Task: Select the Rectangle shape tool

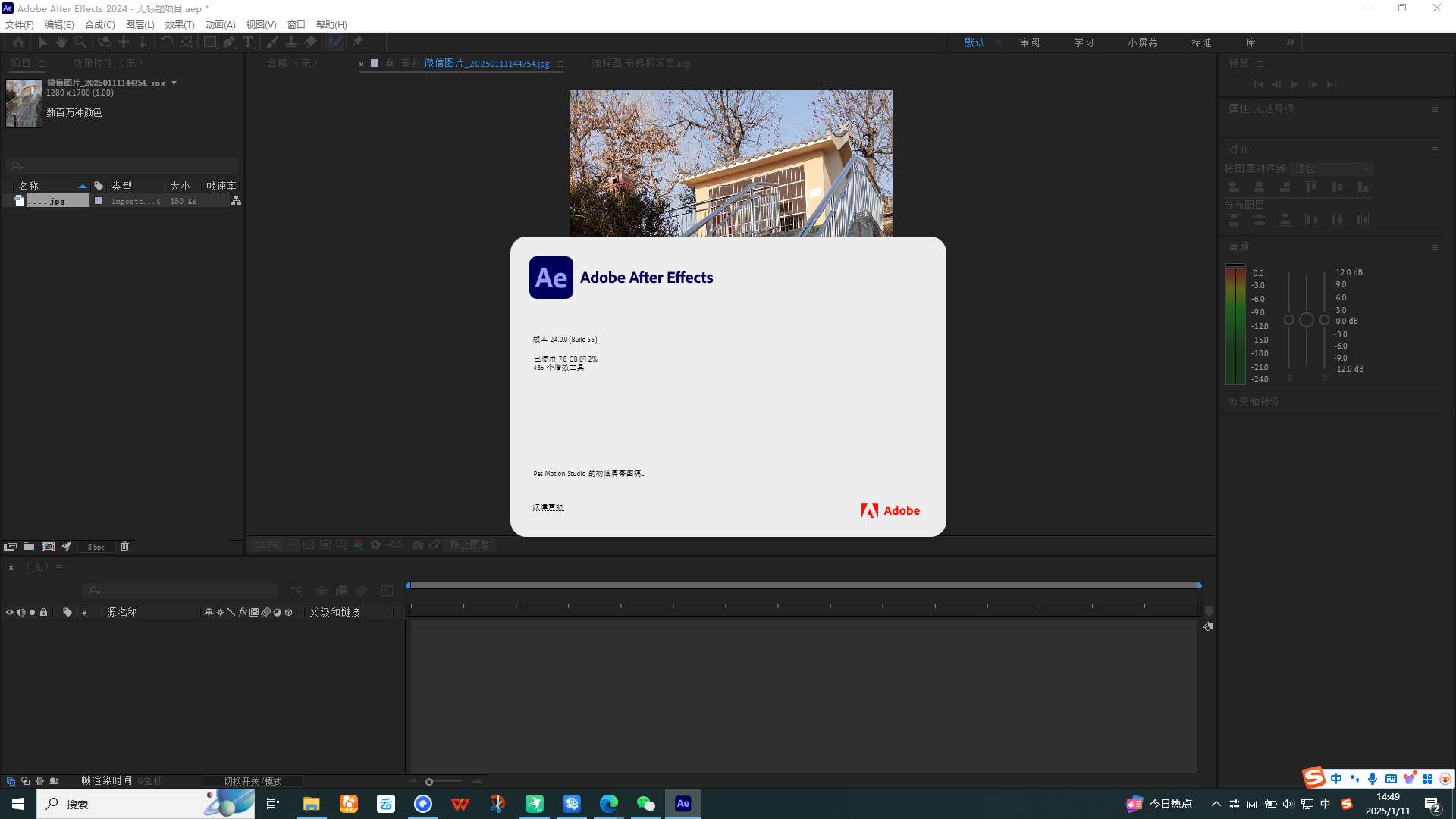Action: (x=210, y=42)
